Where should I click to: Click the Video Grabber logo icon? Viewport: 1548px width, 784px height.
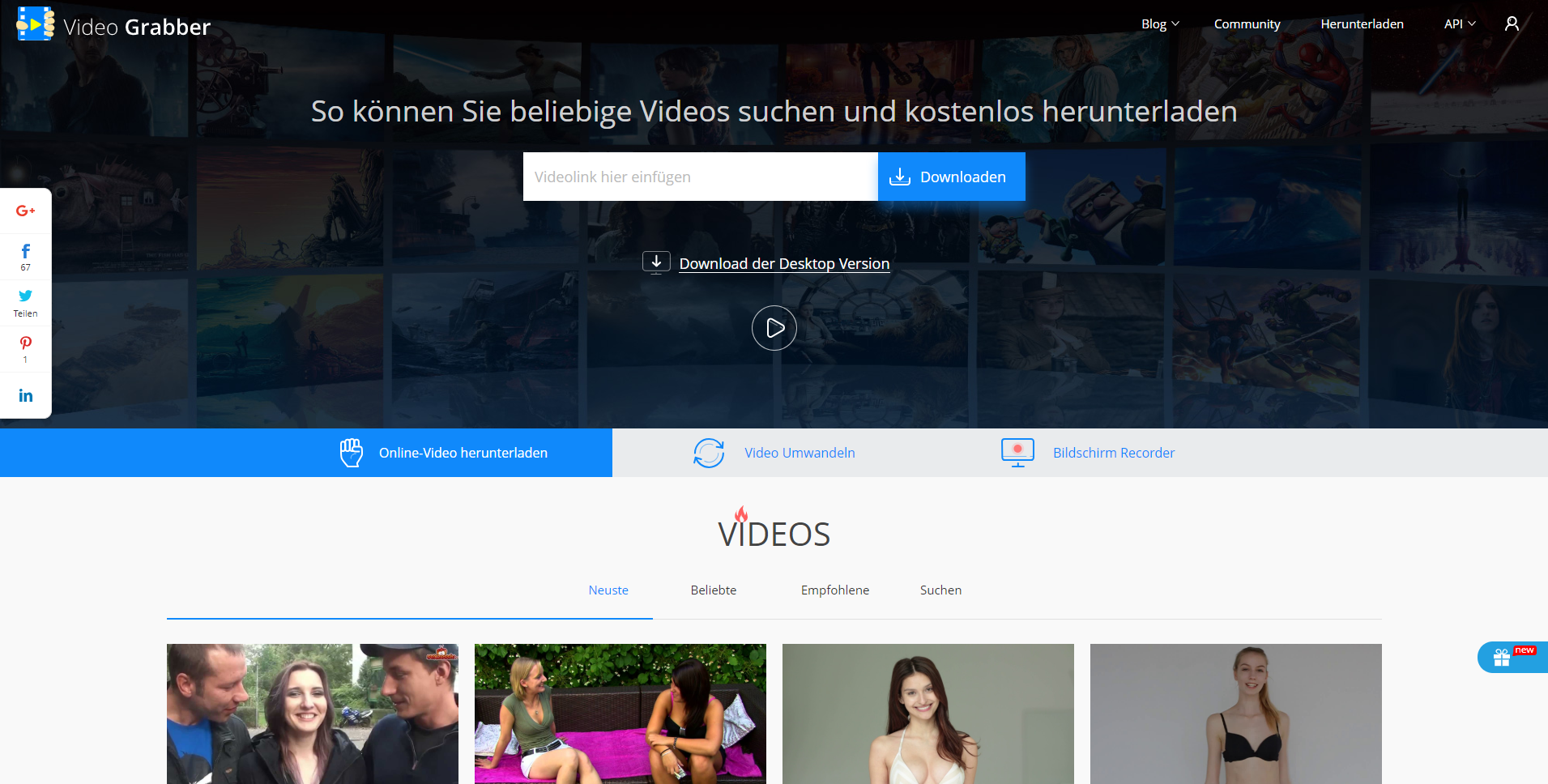tap(36, 24)
